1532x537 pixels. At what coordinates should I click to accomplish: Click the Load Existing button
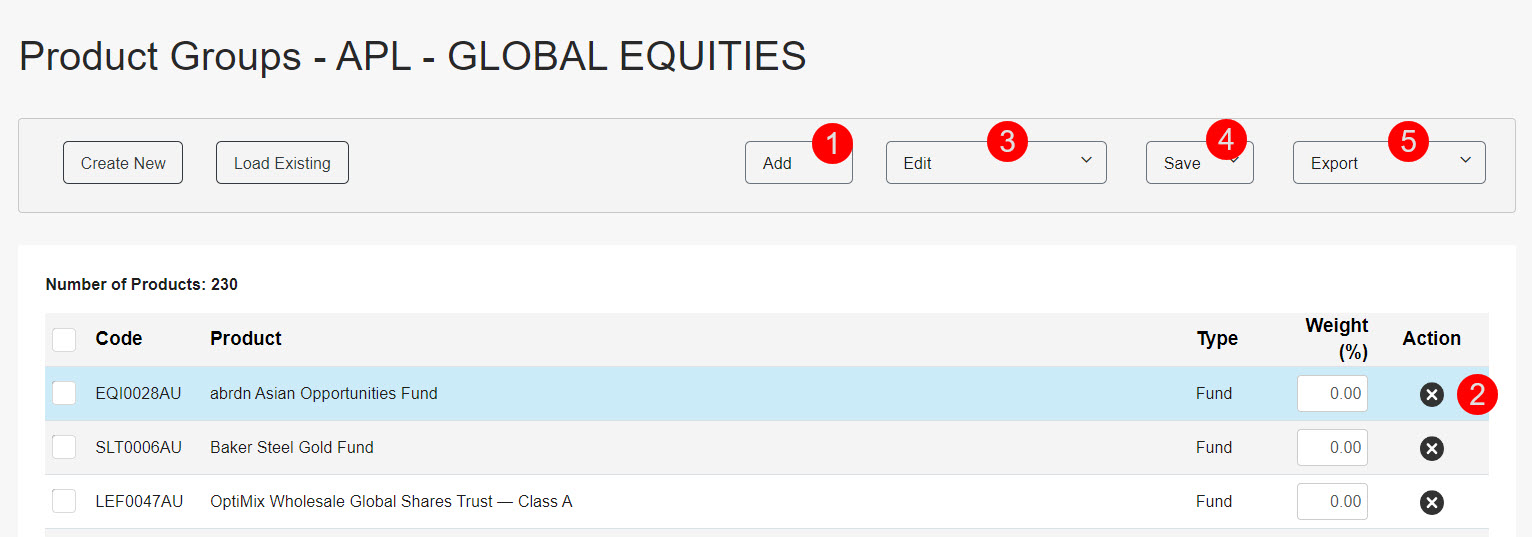pyautogui.click(x=282, y=163)
